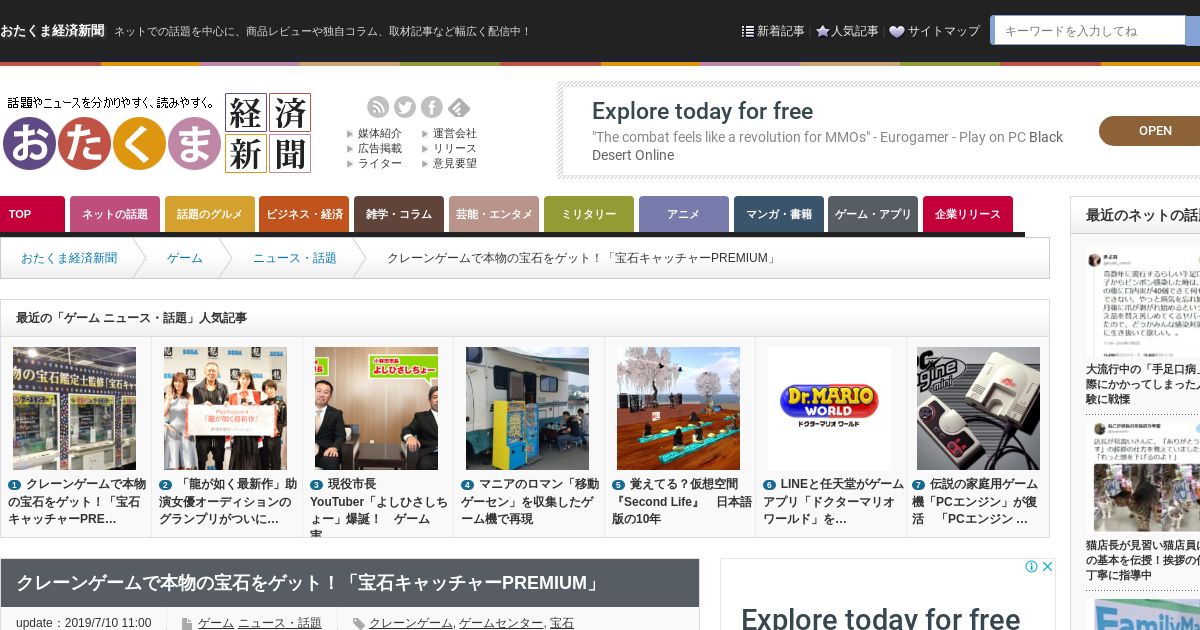1200x630 pixels.
Task: Click tag icon beside クレーンゲーム
Action: coord(358,623)
